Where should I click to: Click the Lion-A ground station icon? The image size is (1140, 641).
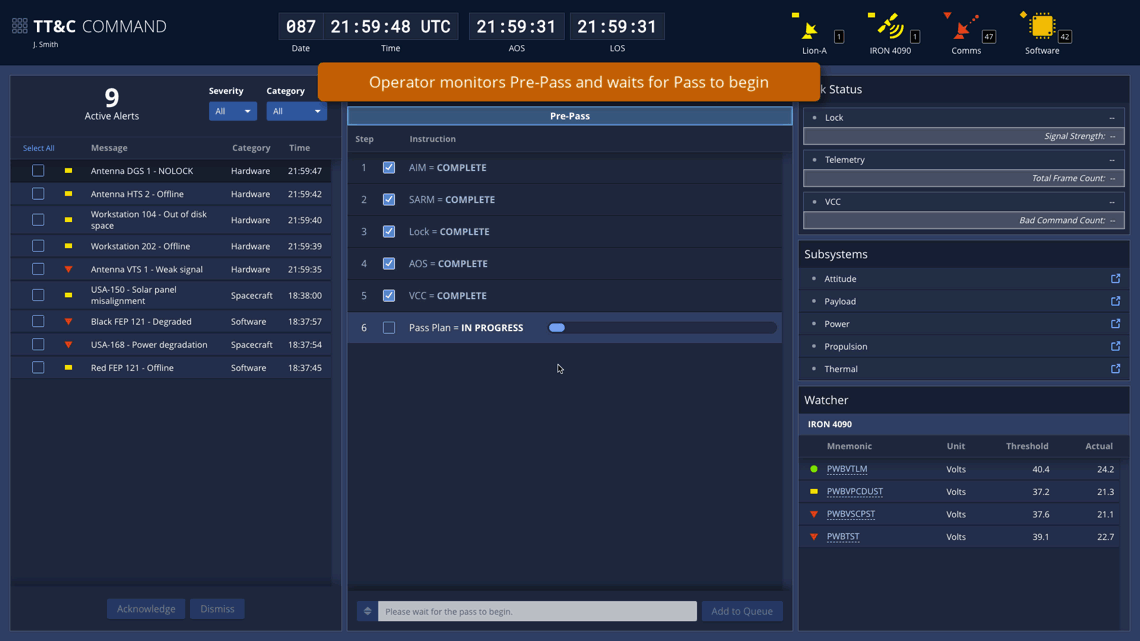pyautogui.click(x=810, y=28)
